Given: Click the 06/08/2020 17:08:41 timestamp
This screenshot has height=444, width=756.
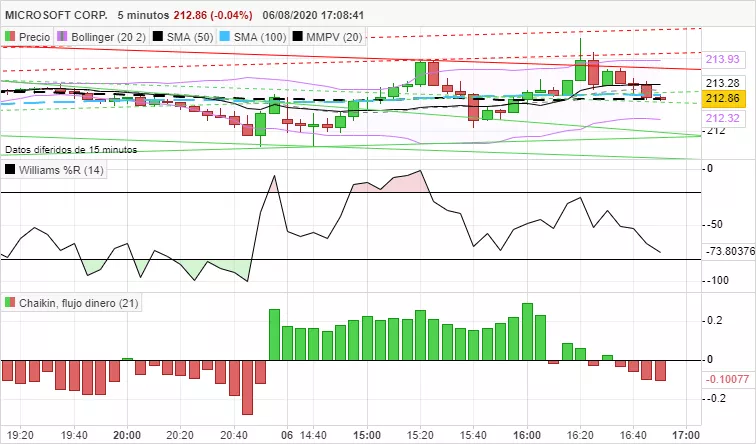Looking at the screenshot, I should 313,15.
